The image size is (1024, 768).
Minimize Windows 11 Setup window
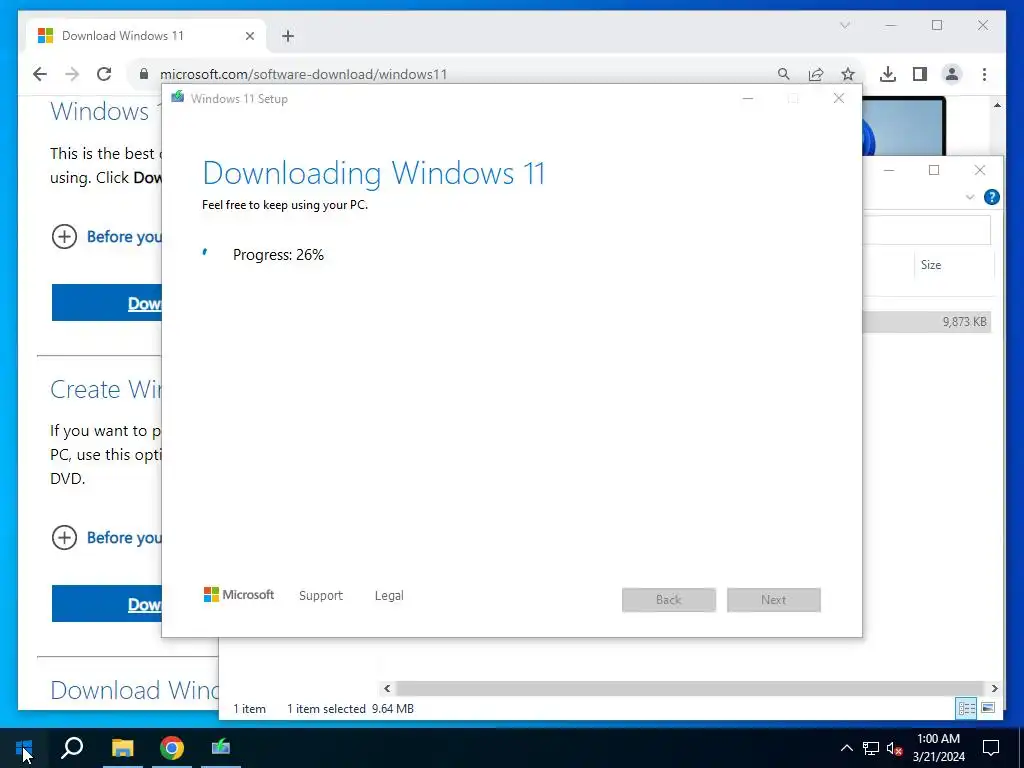coord(748,99)
